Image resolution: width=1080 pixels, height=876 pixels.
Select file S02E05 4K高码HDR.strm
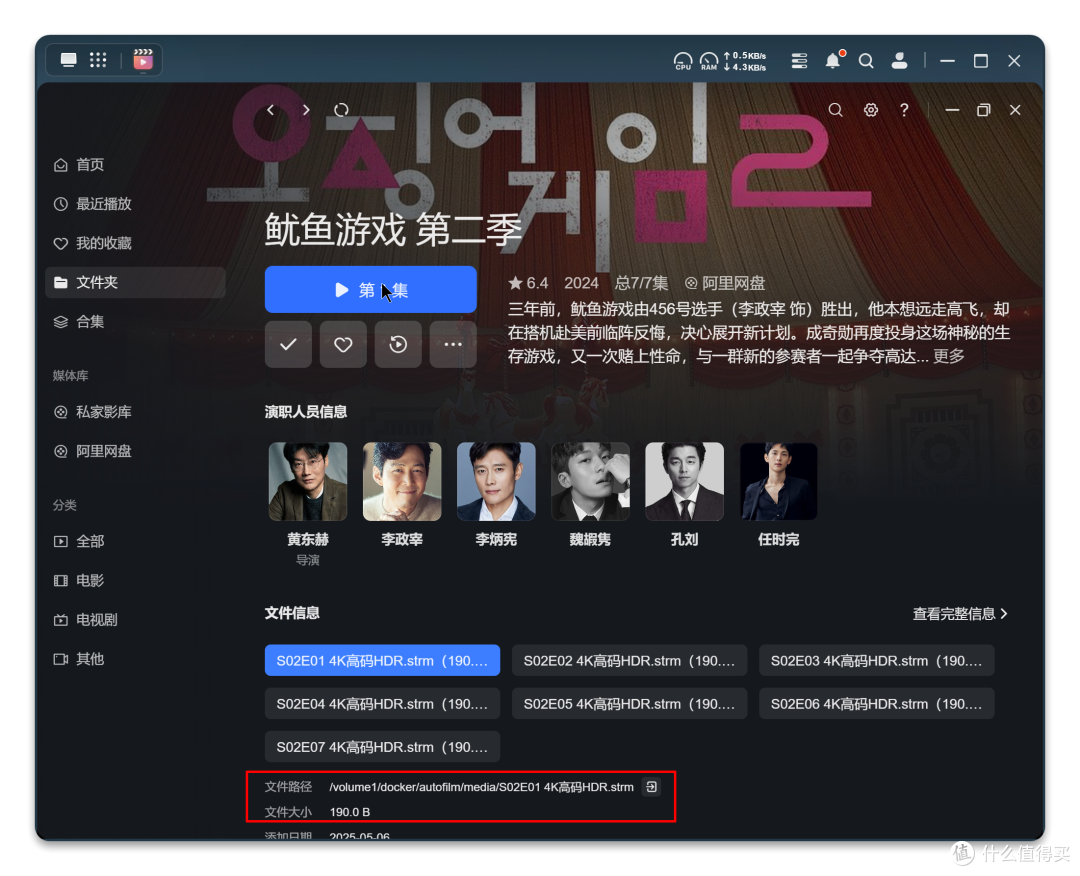(630, 704)
